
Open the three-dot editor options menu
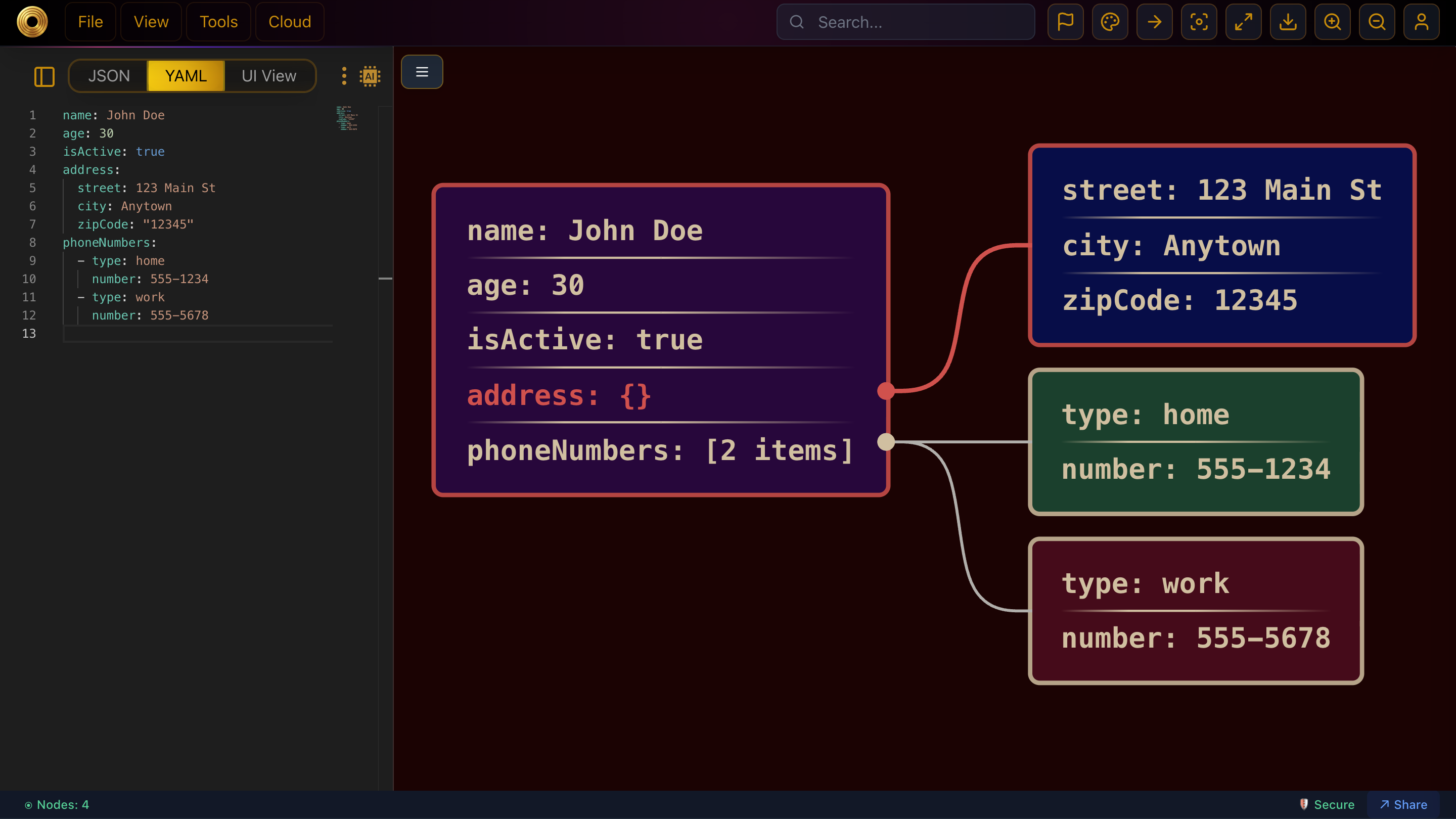click(344, 76)
